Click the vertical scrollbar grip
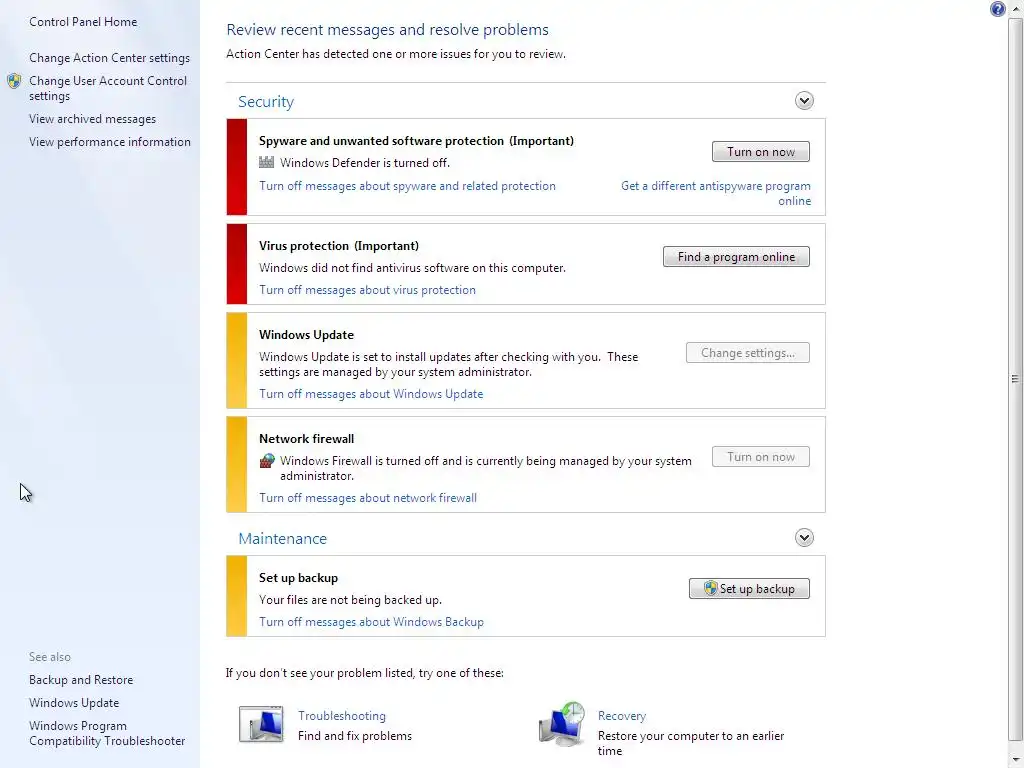Image resolution: width=1024 pixels, height=768 pixels. point(1015,379)
